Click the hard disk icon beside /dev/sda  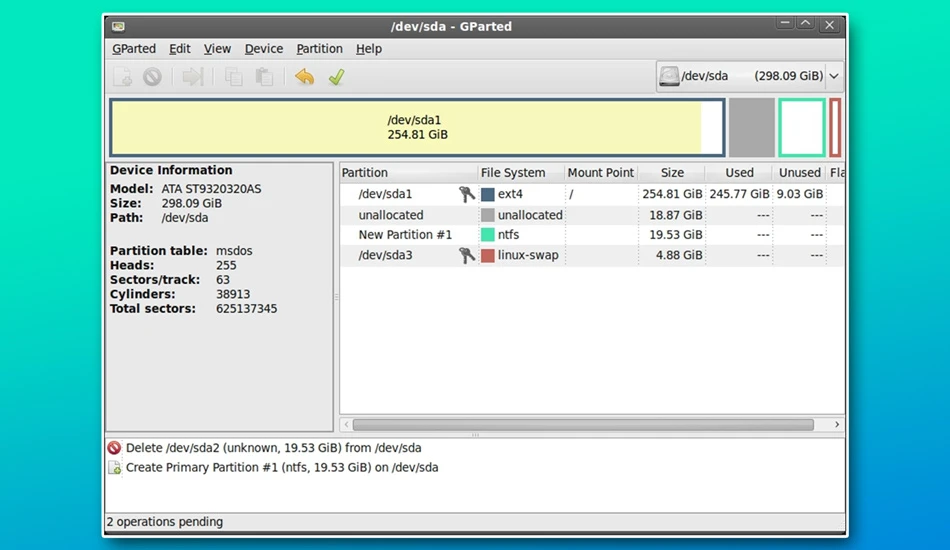tap(669, 76)
